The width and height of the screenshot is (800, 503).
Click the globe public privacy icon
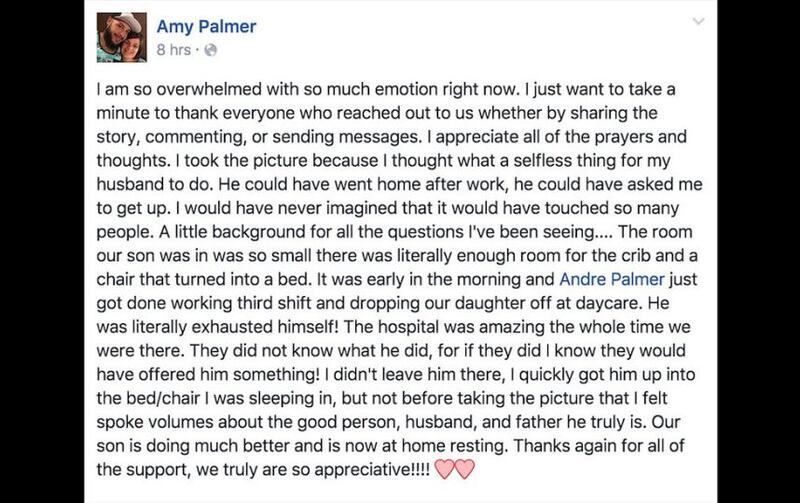pos(211,50)
